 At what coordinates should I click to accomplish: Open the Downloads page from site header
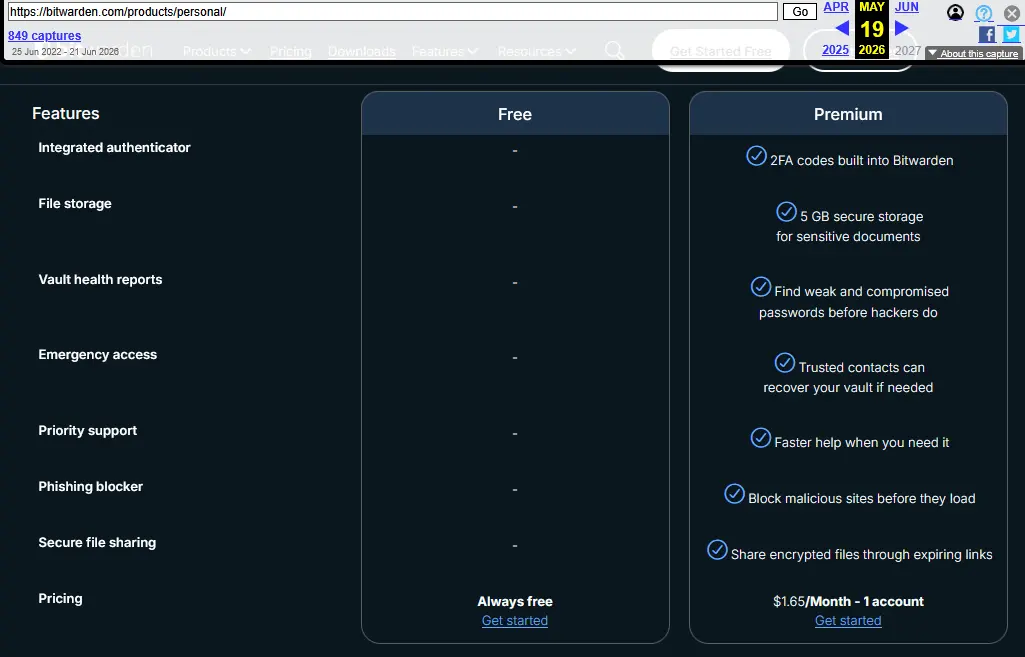click(361, 51)
